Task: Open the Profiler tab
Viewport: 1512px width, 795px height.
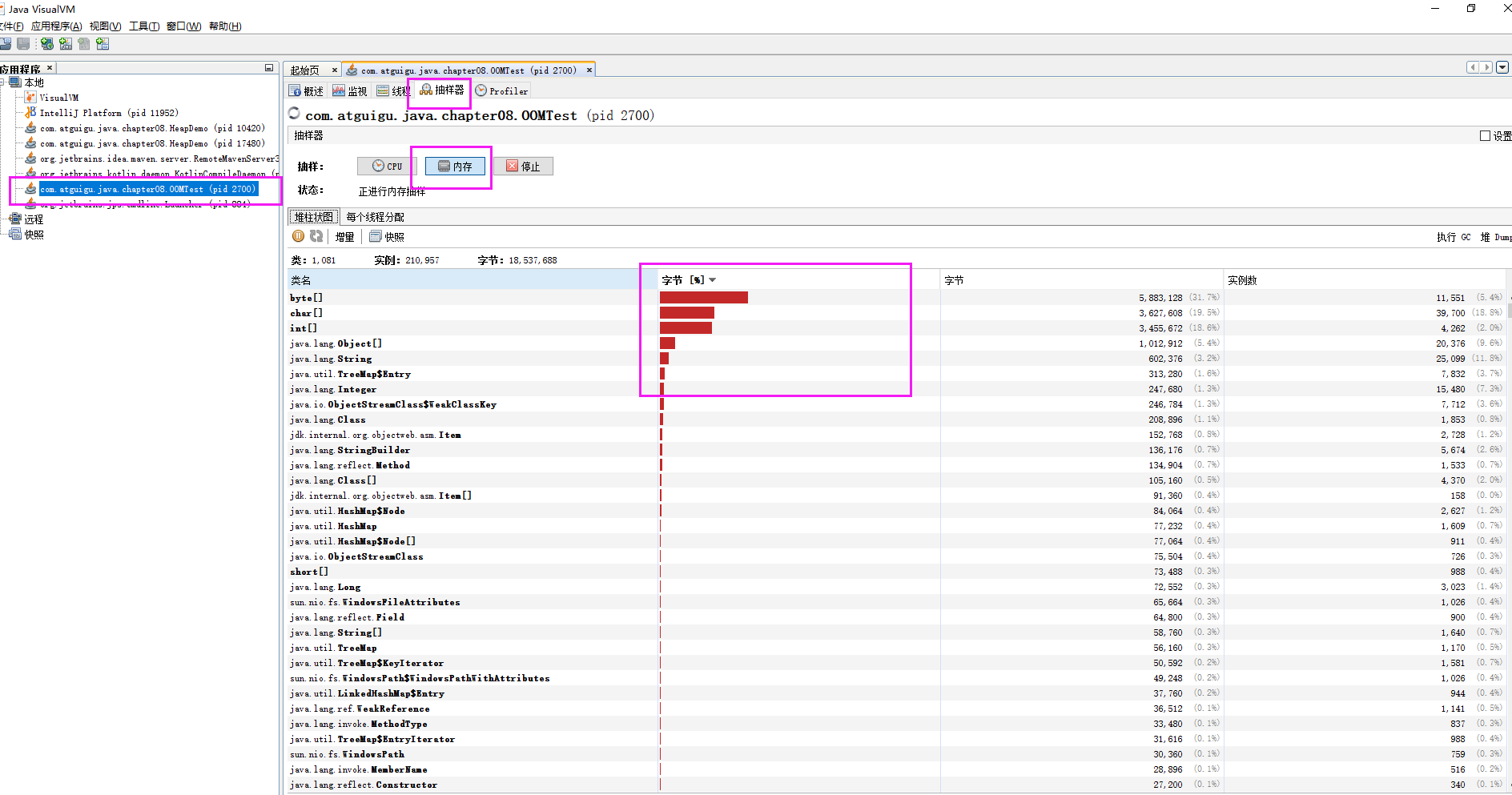Action: pos(501,91)
